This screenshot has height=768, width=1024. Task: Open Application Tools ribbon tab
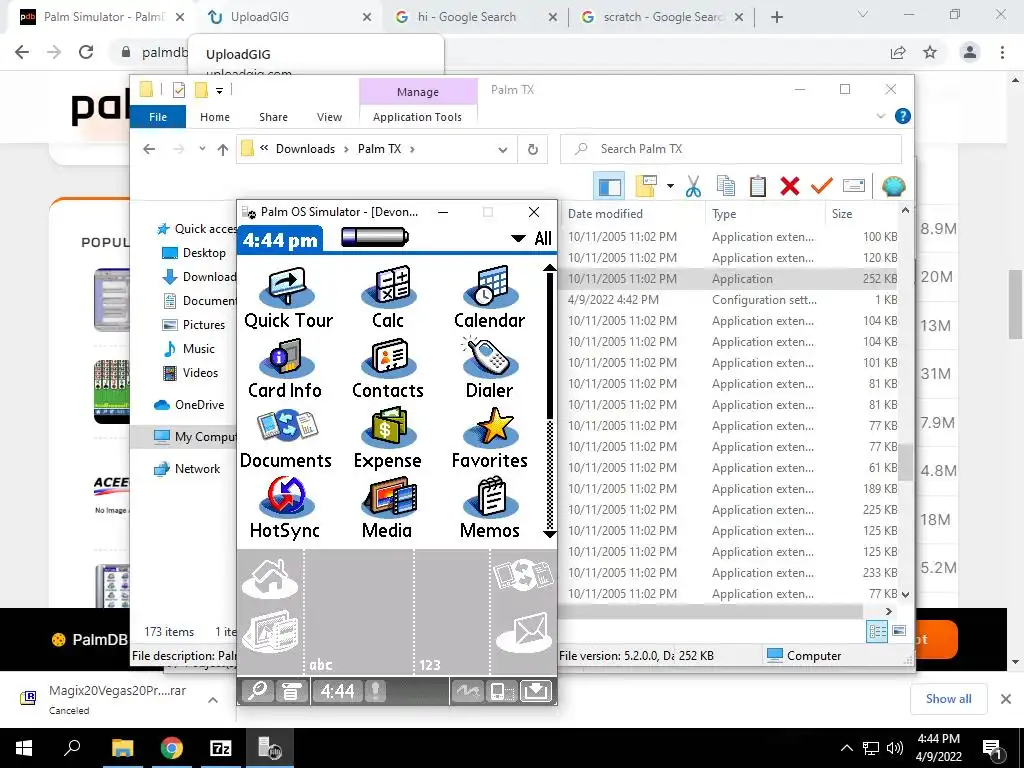(x=417, y=117)
